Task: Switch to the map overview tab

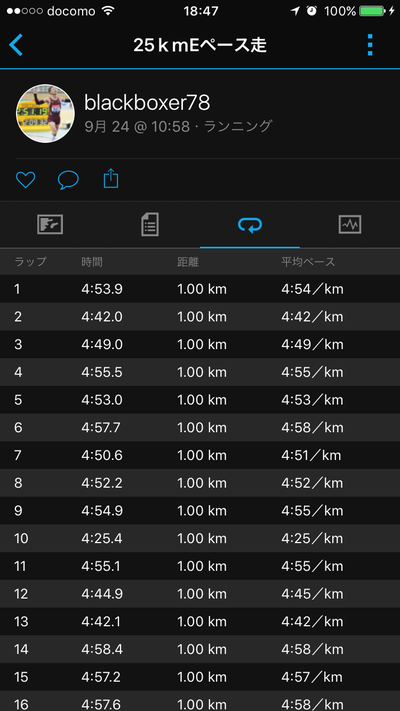Action: [50, 224]
